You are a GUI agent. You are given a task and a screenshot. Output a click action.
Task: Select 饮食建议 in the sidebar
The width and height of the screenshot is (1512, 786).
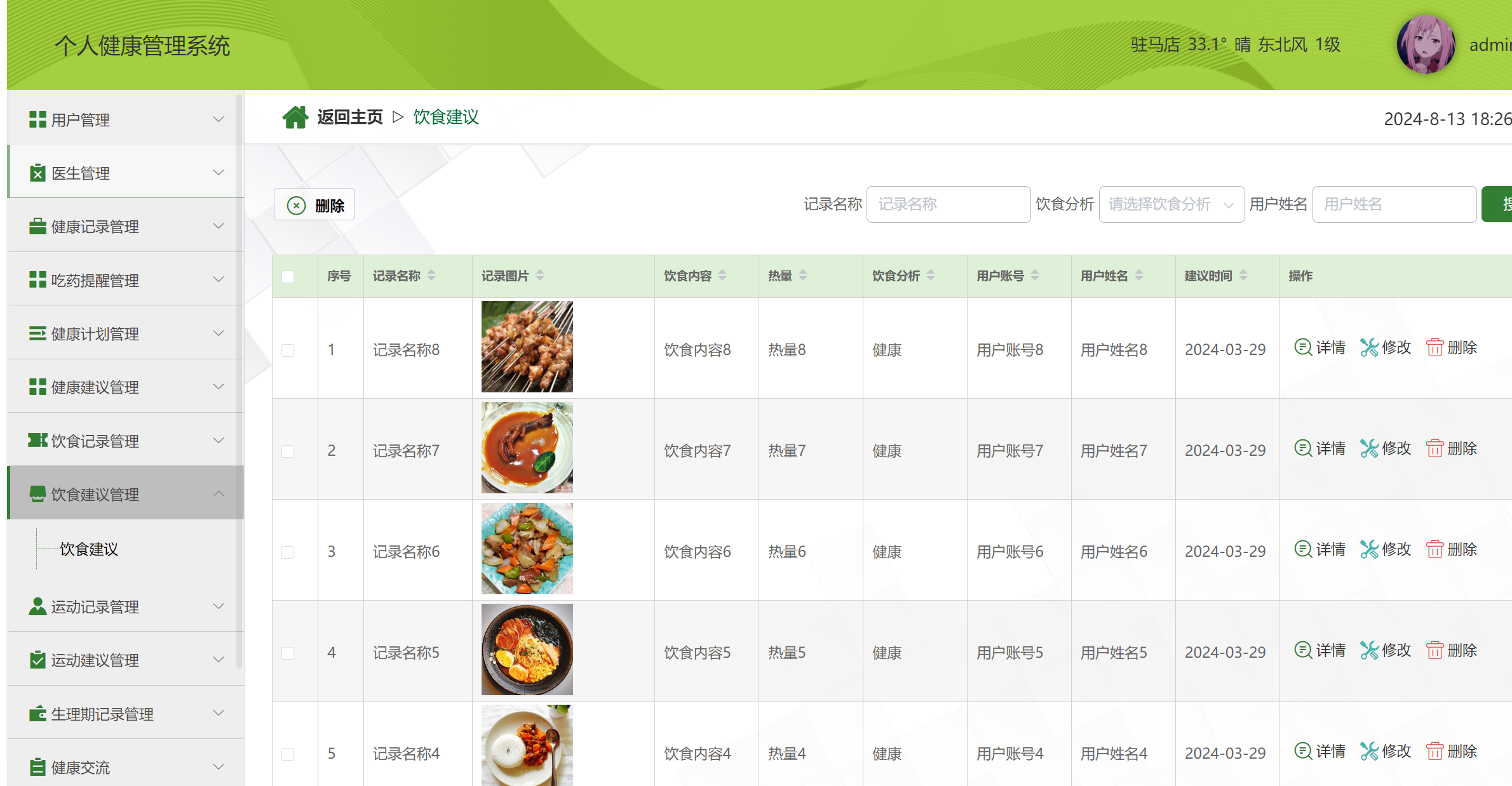pos(88,549)
